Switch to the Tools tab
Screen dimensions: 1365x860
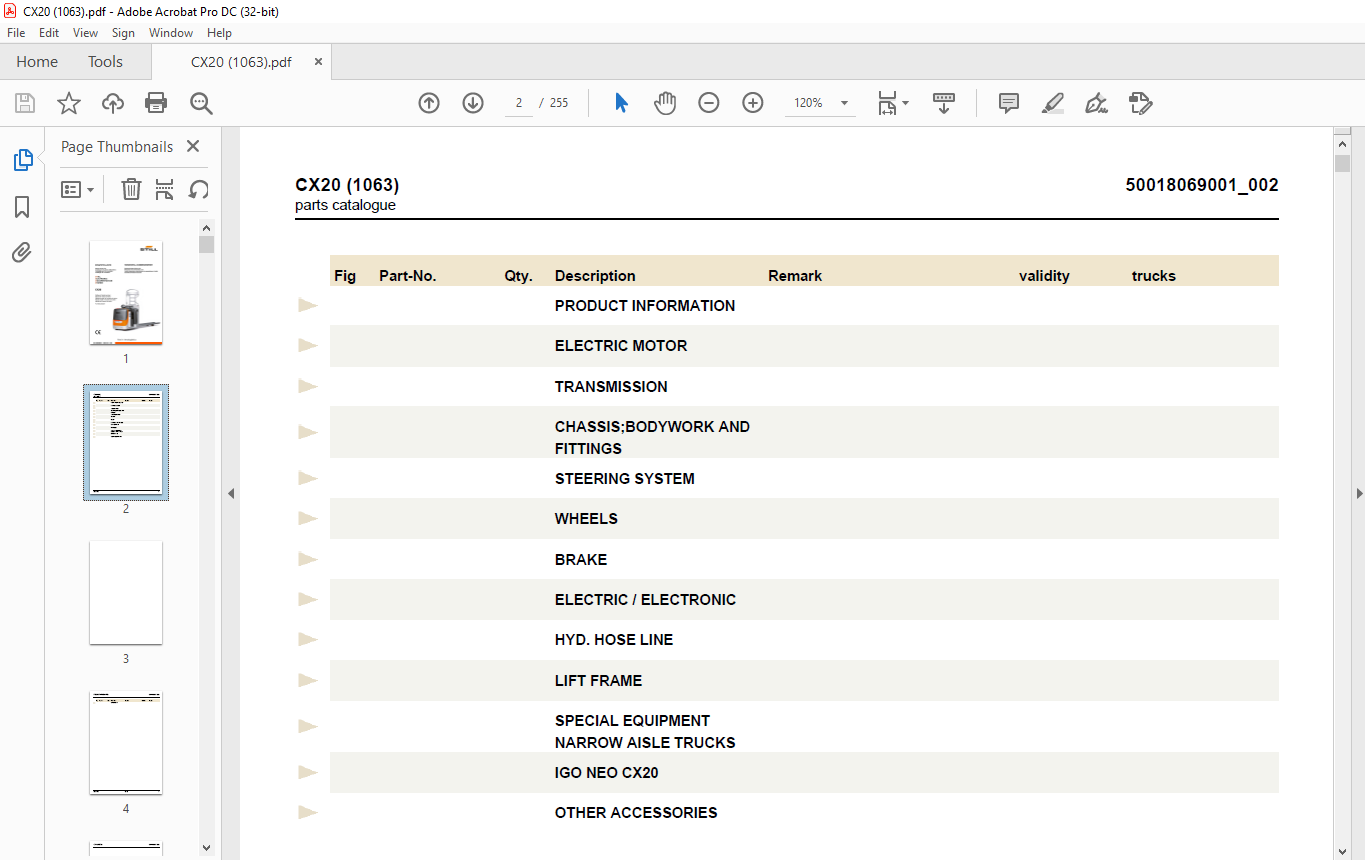105,62
